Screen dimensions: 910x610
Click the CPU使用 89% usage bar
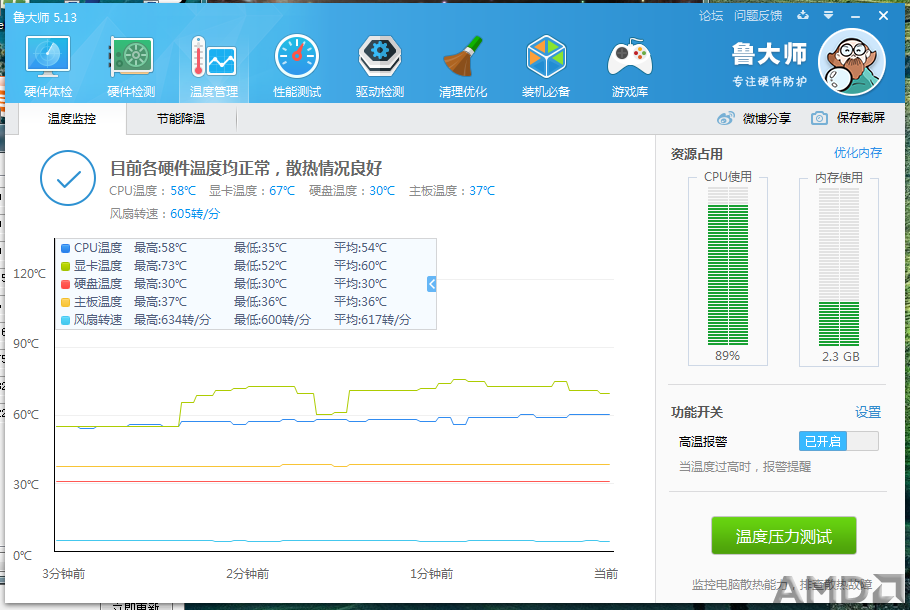point(728,266)
